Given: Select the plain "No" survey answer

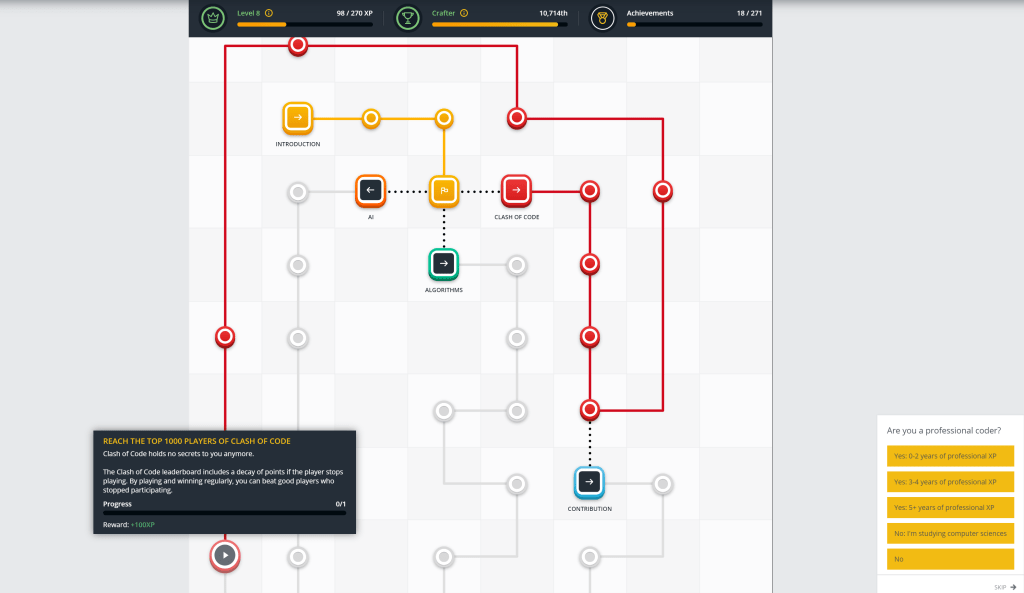Looking at the screenshot, I should (950, 560).
